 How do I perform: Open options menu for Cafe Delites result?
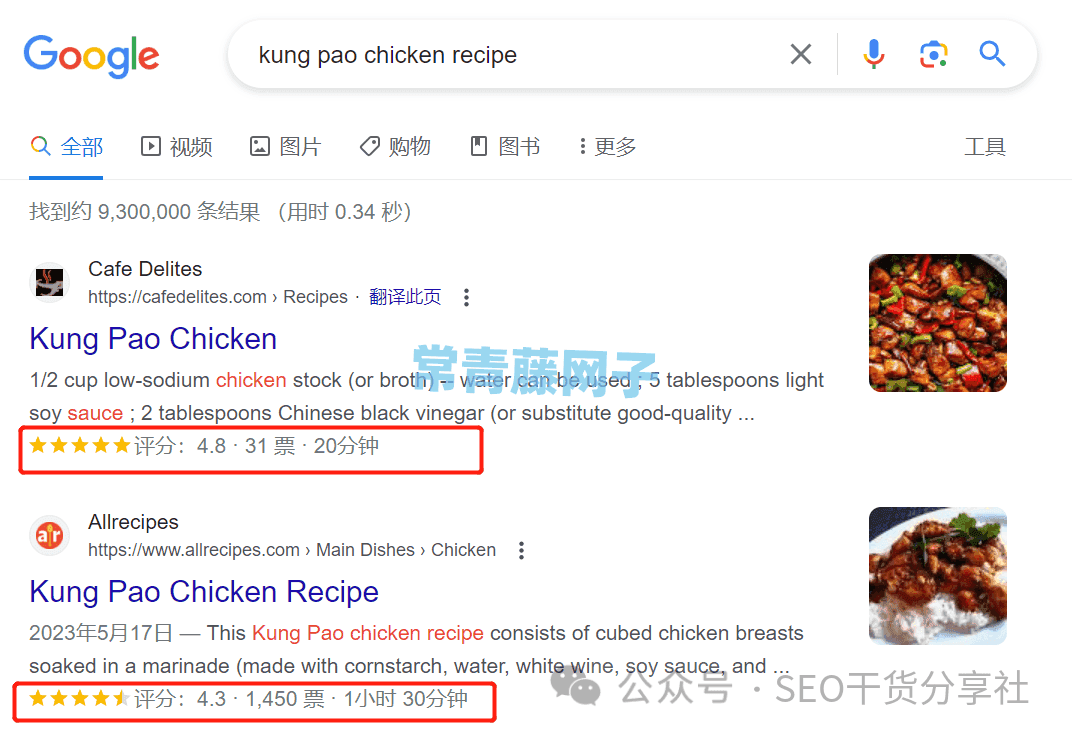(466, 297)
